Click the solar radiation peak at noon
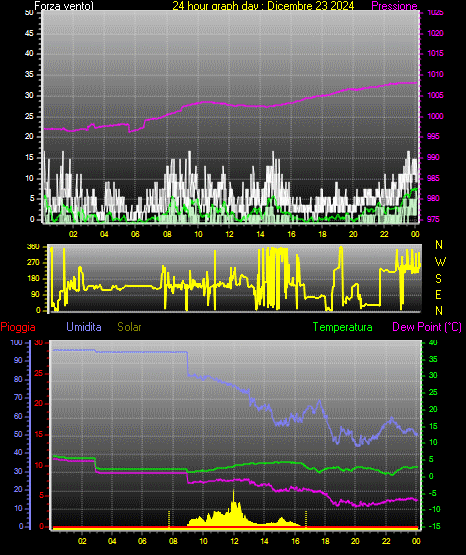Screen dimensions: 466x555 [234, 492]
